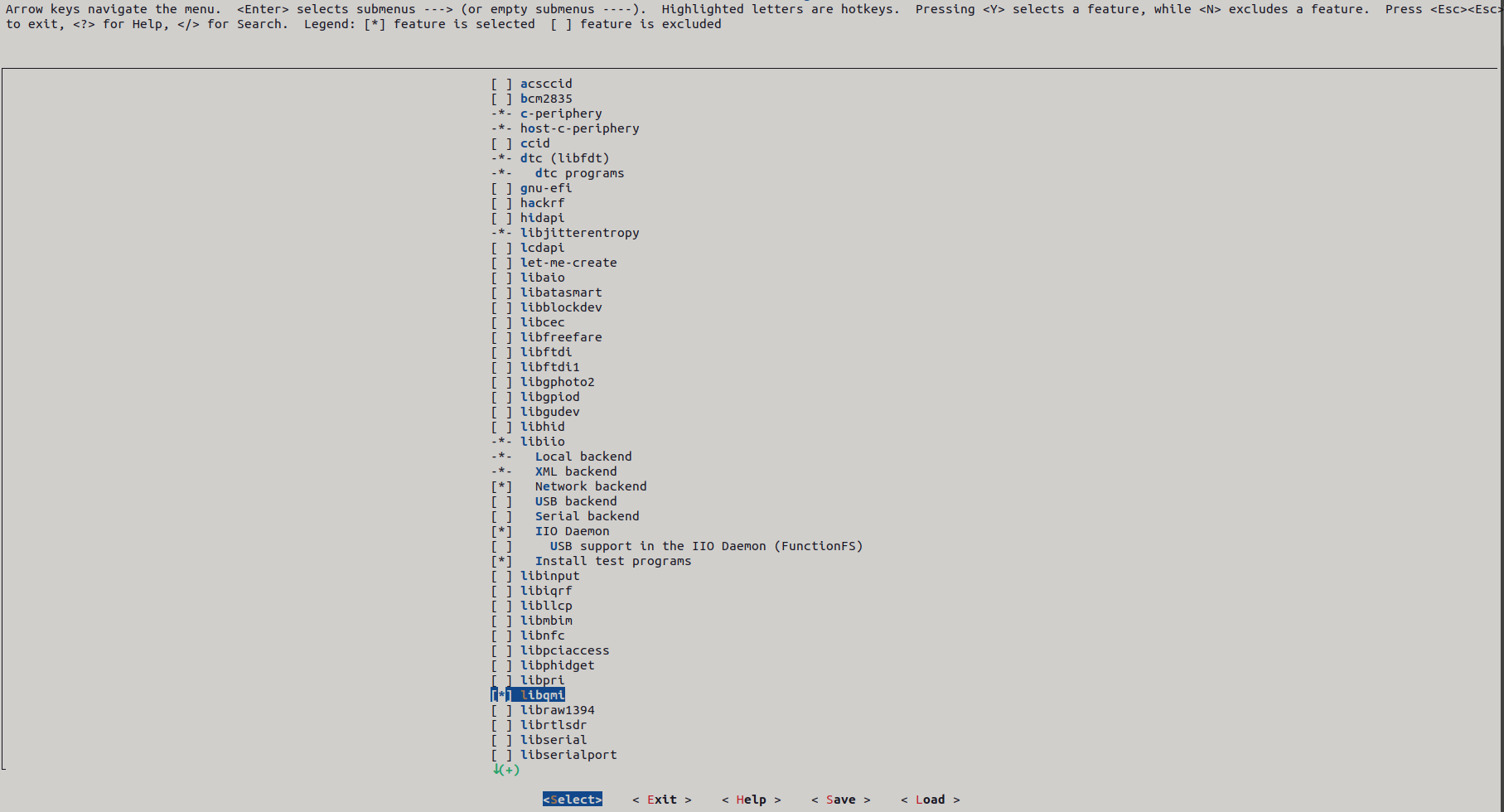Select the libserialport entry
This screenshot has width=1504, height=812.
click(568, 755)
